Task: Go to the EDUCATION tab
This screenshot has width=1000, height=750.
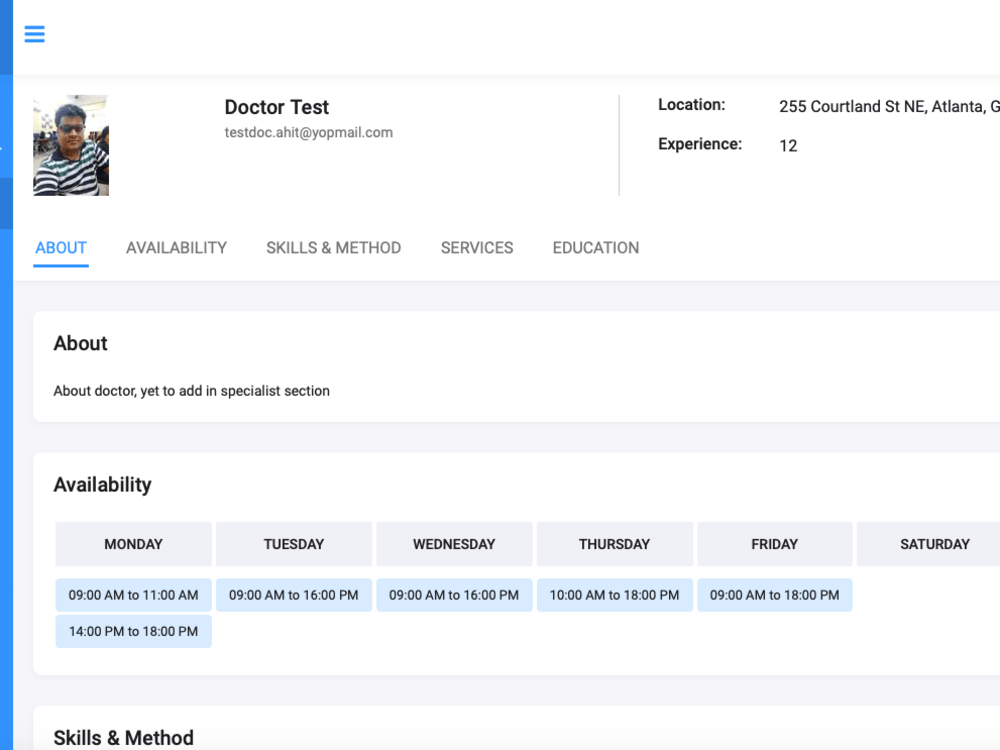Action: [x=596, y=247]
